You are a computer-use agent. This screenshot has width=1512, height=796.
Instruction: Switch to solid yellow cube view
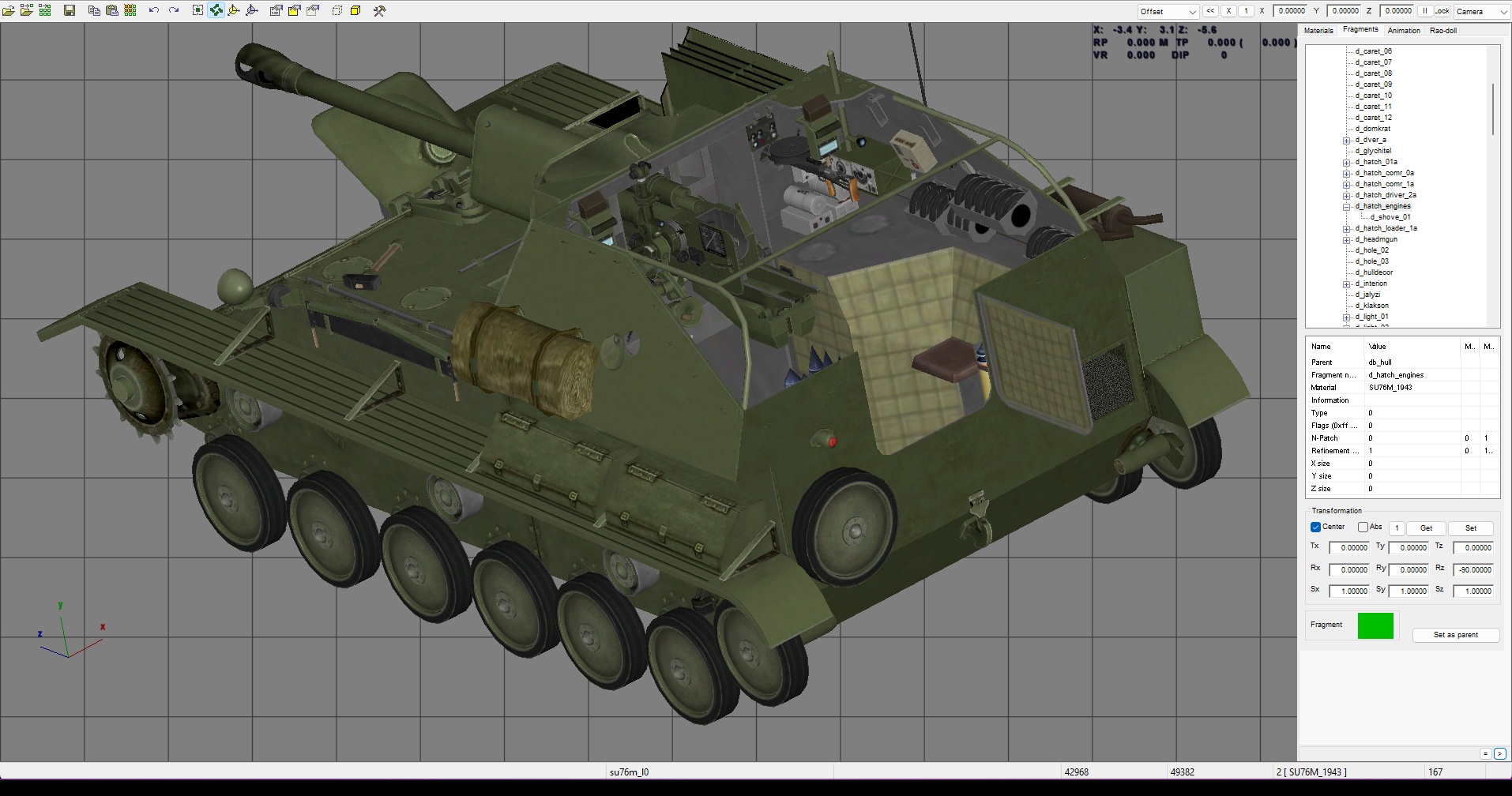355,10
